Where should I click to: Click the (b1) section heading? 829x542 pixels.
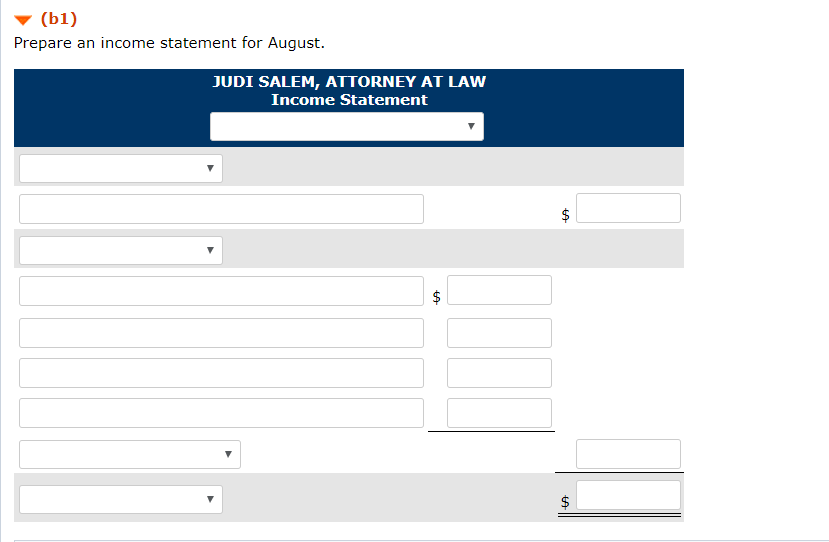pos(59,19)
